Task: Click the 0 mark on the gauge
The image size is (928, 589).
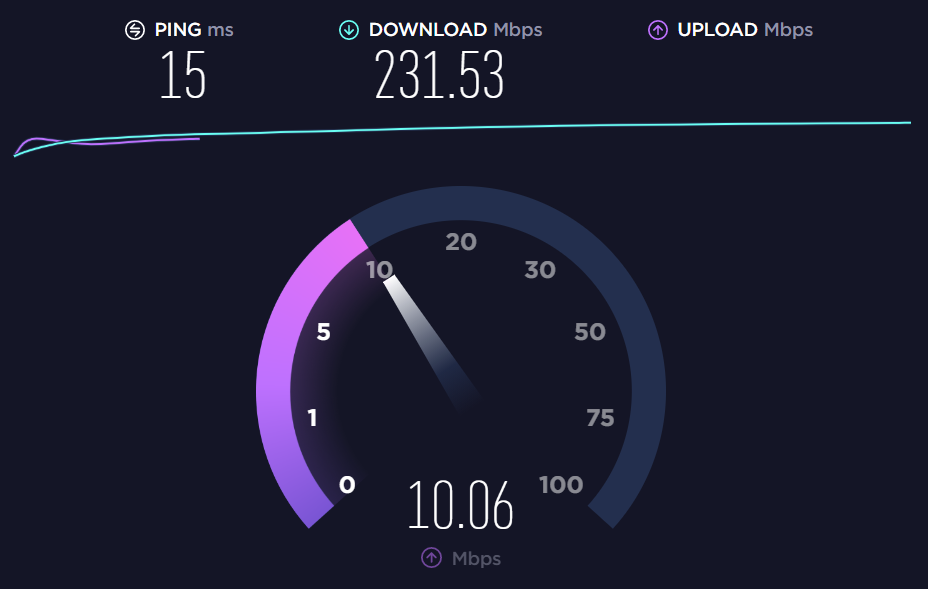Action: click(x=347, y=485)
